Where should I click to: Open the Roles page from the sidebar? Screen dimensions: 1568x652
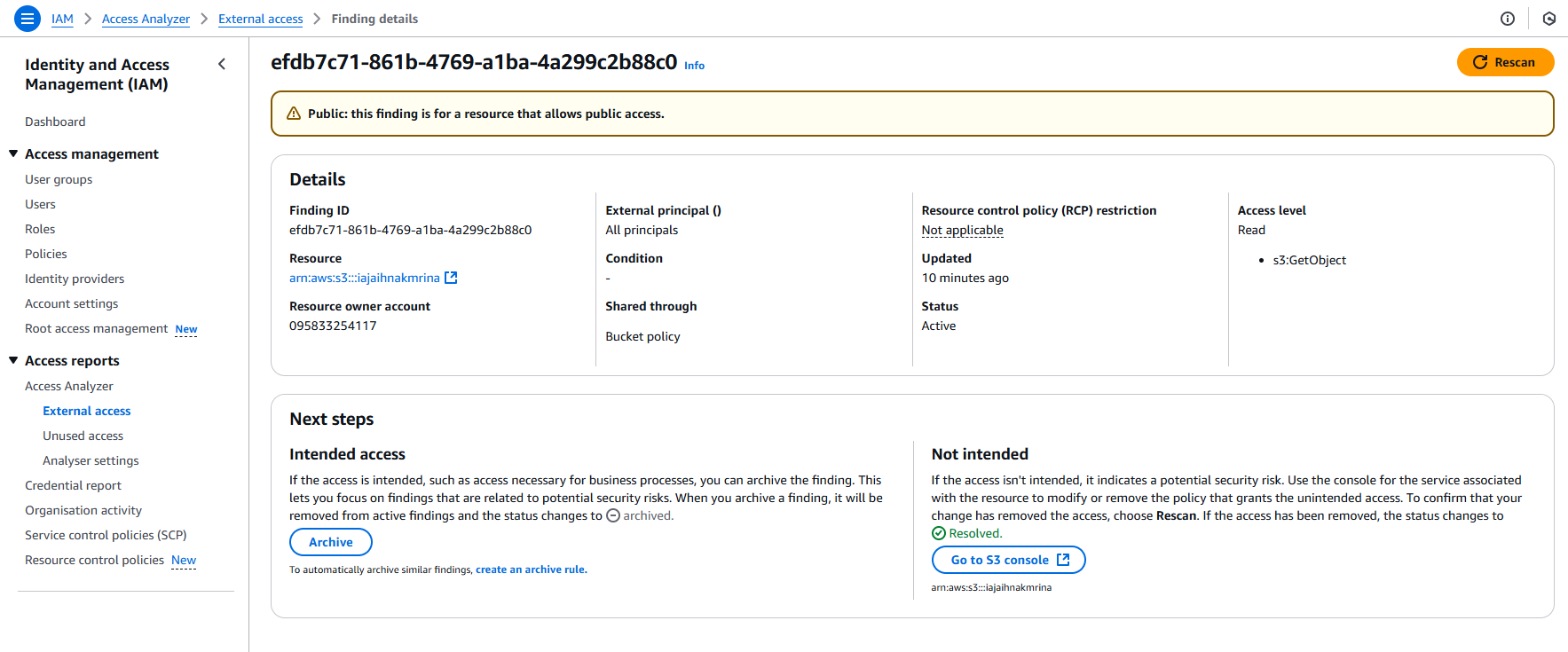[40, 229]
